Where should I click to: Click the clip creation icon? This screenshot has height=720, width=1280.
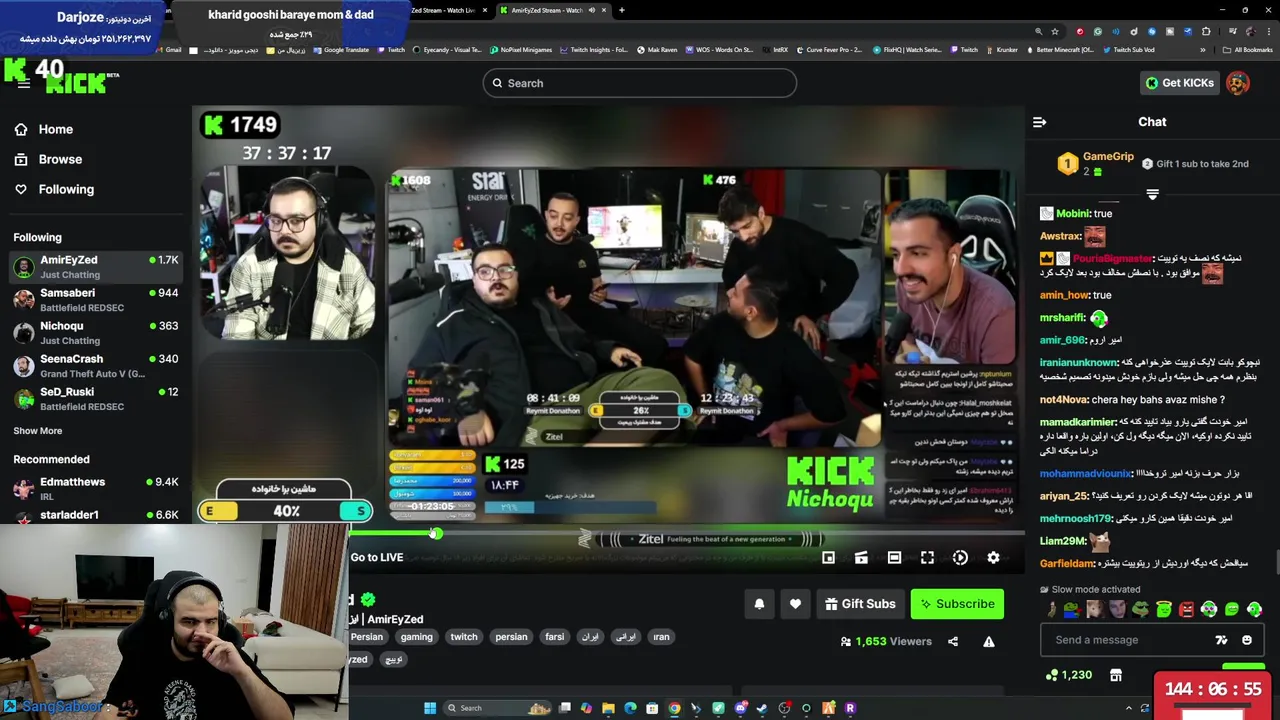click(x=861, y=558)
